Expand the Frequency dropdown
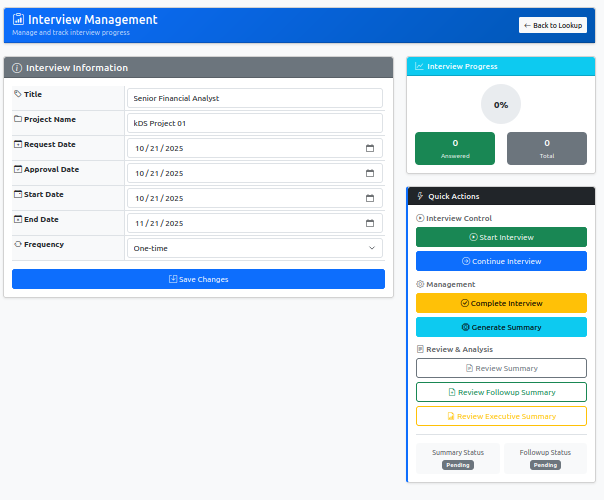Image resolution: width=604 pixels, height=500 pixels. [254, 248]
